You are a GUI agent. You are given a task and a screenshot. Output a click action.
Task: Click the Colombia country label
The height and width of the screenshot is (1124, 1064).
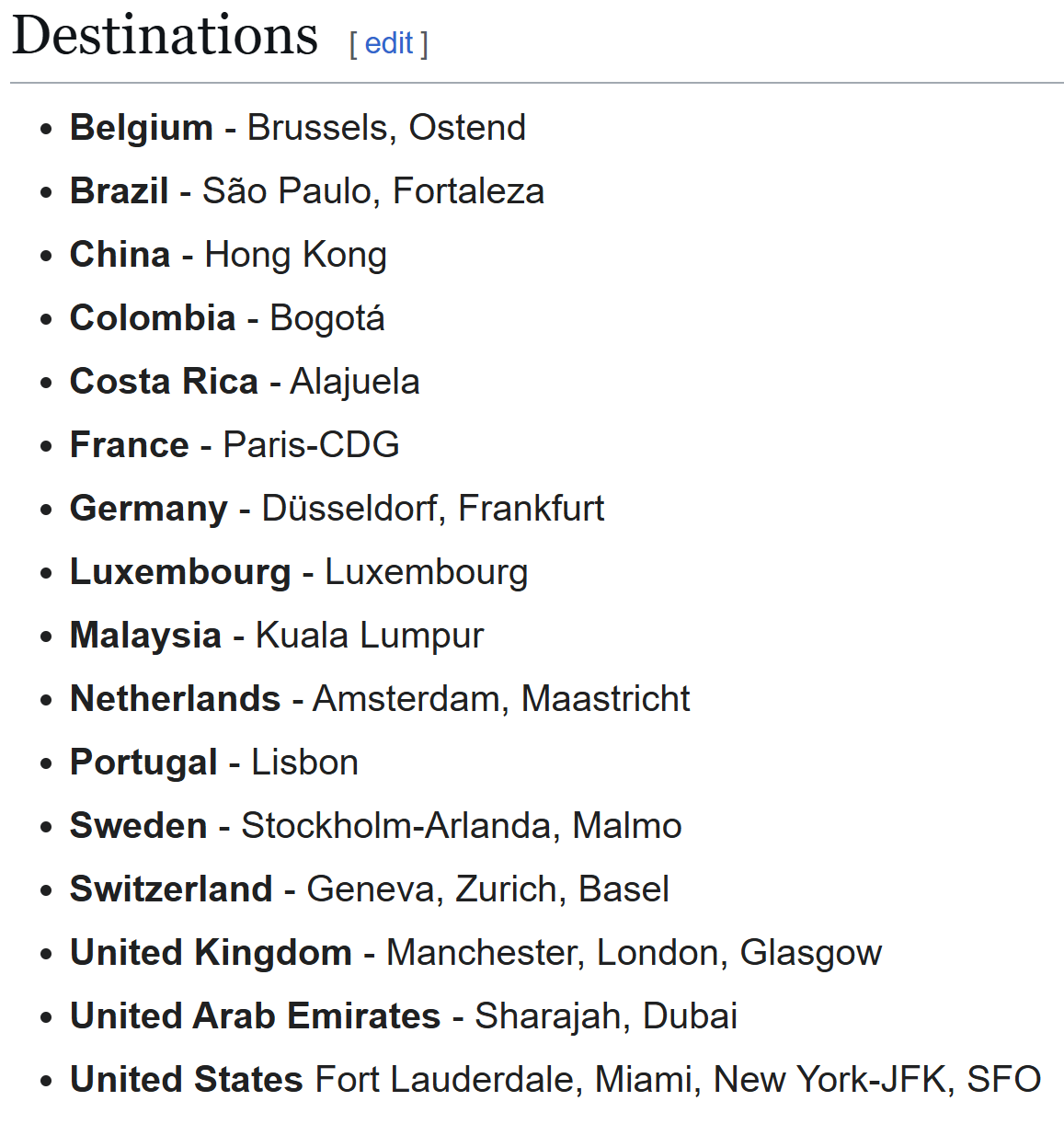tap(153, 318)
